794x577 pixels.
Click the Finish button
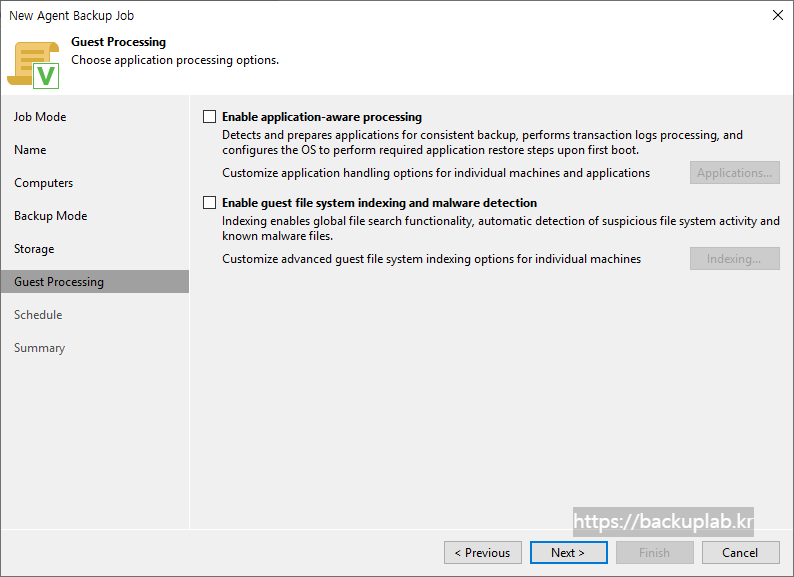655,553
